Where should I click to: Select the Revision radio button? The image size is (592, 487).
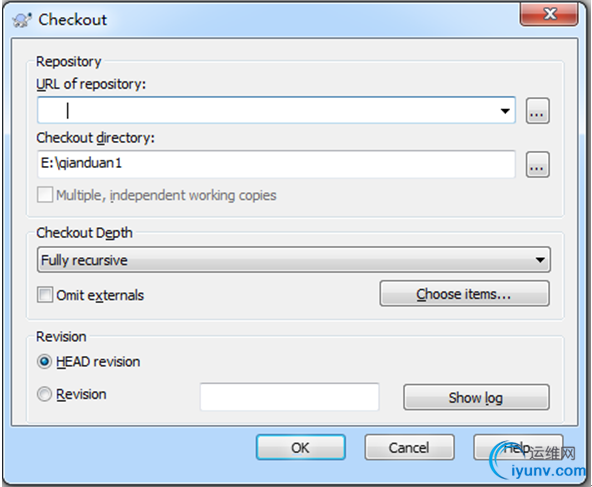[x=45, y=394]
